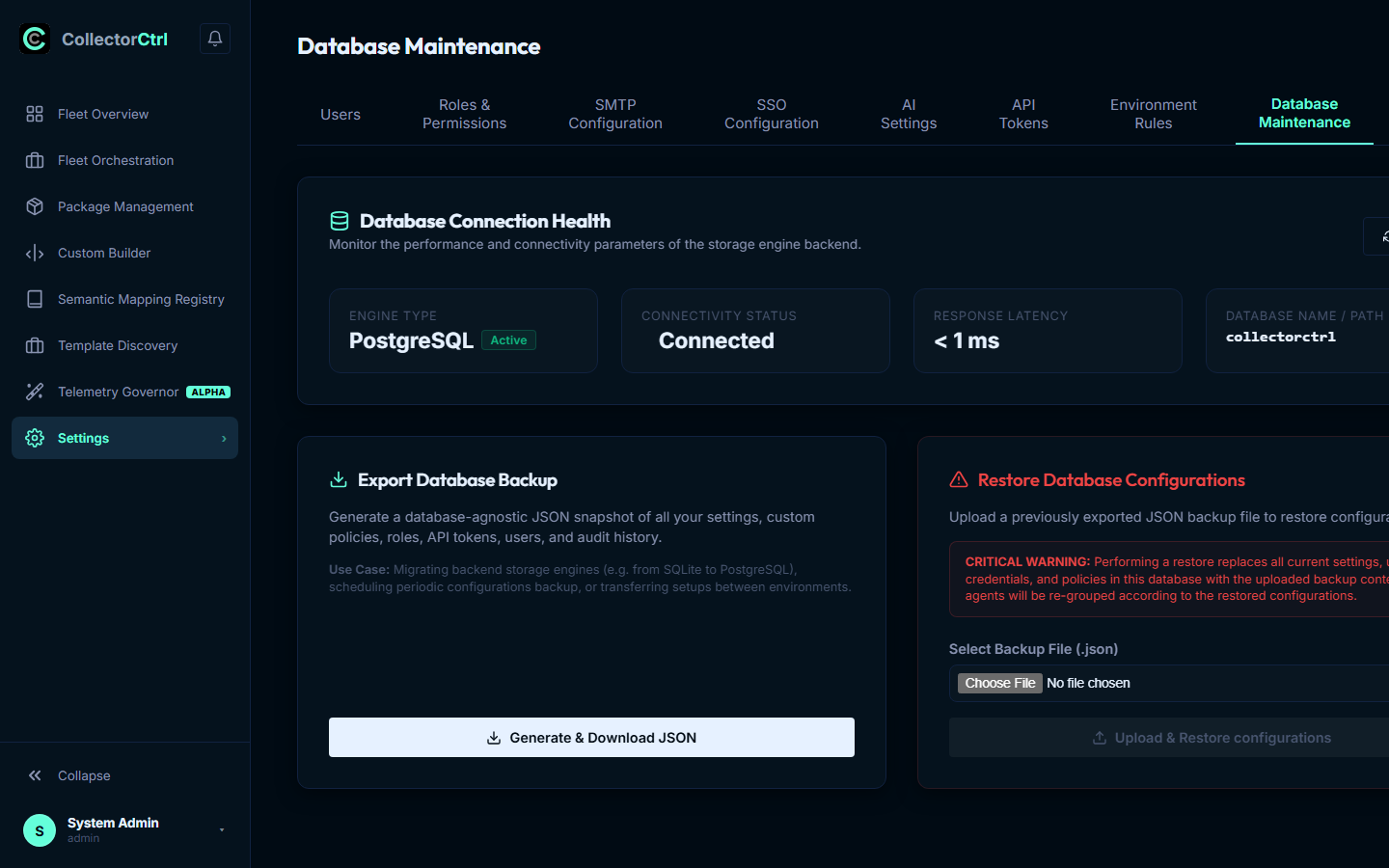The width and height of the screenshot is (1389, 868).
Task: Open the Environment Rules tab
Action: tap(1153, 114)
